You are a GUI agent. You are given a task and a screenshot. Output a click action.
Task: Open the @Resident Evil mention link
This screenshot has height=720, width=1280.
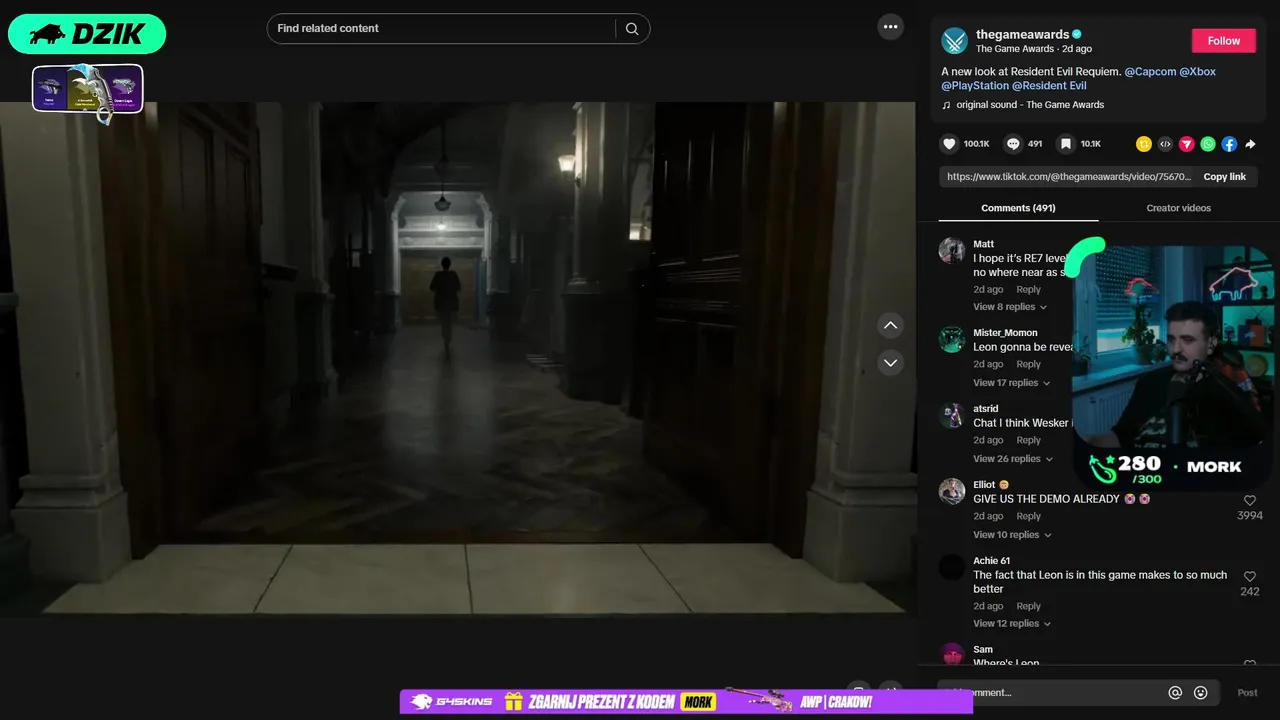(1049, 86)
